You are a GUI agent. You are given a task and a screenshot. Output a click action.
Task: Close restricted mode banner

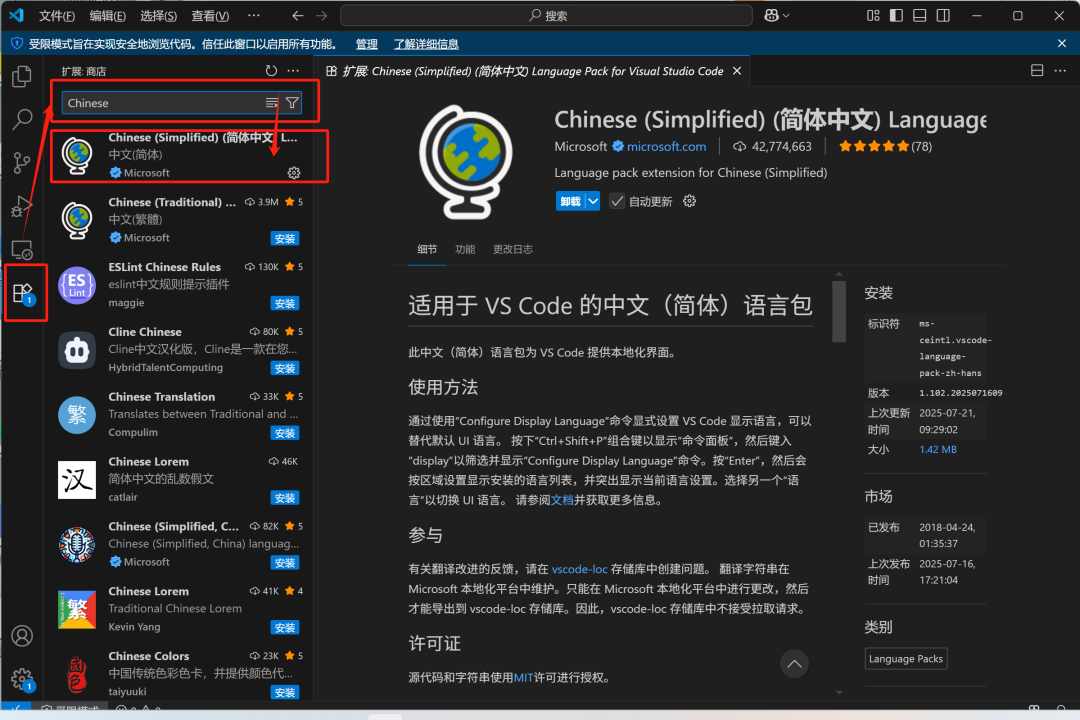click(x=1061, y=43)
